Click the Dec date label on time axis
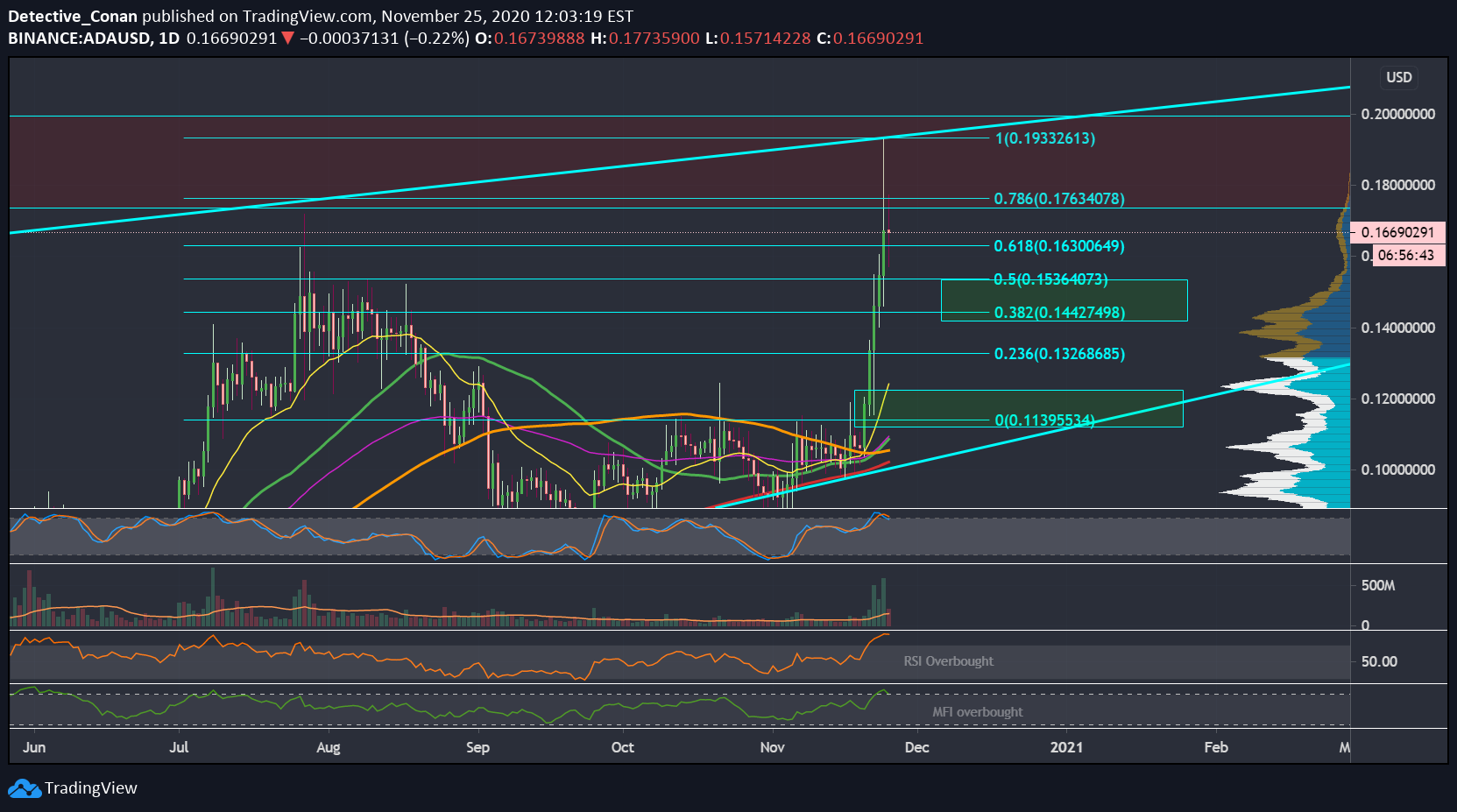This screenshot has height=812, width=1457. (916, 747)
